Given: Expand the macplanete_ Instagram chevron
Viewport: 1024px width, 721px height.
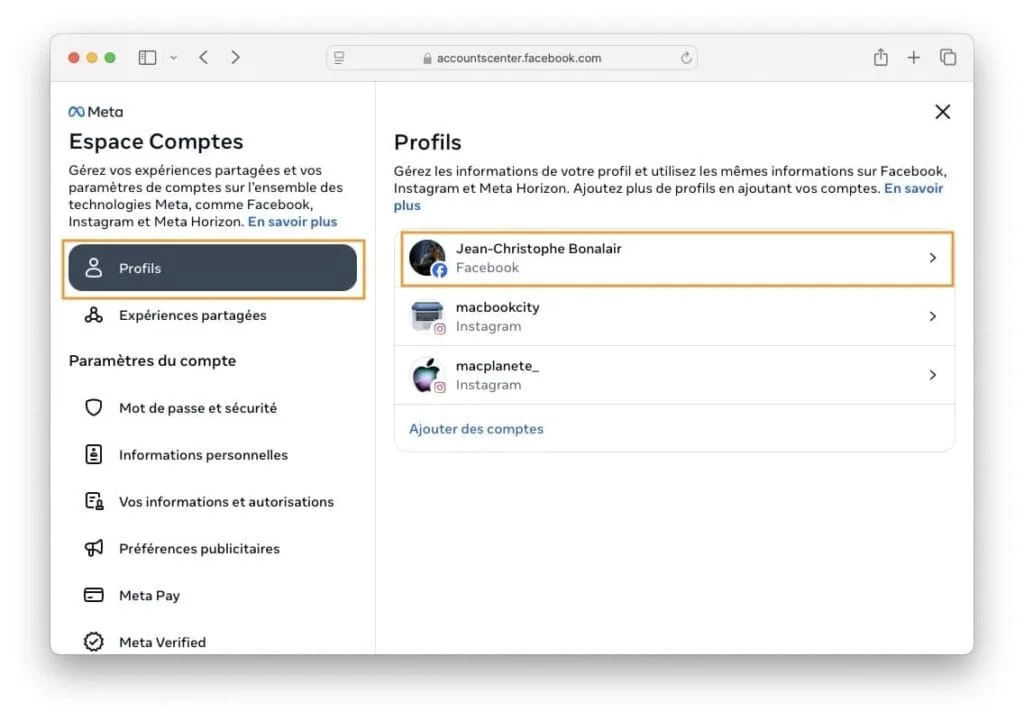Looking at the screenshot, I should click(932, 375).
